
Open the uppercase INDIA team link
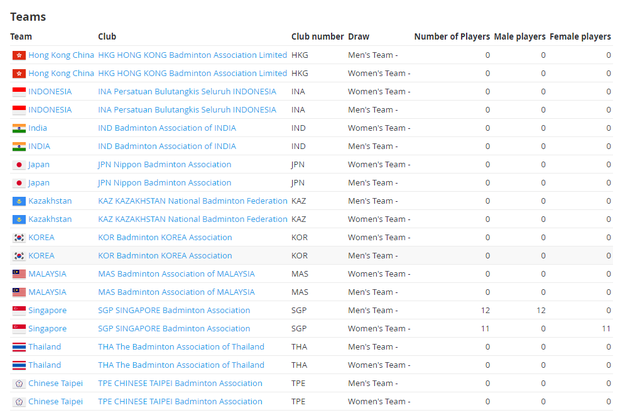coord(39,147)
